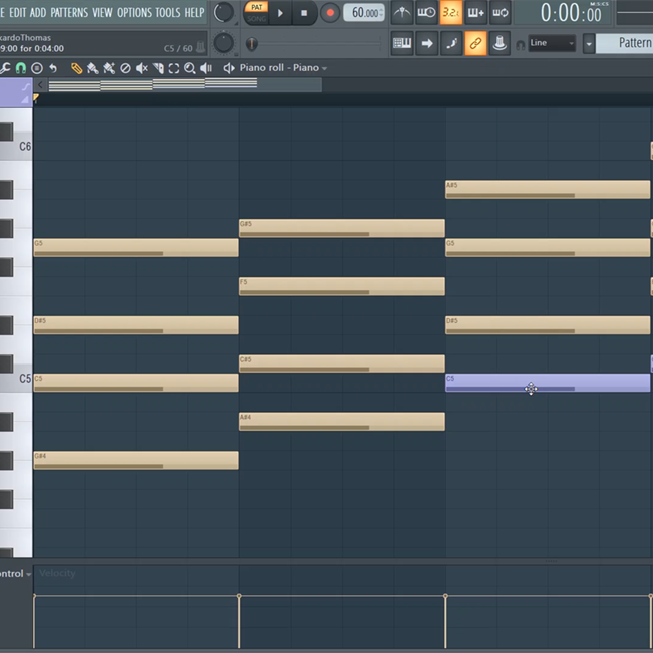This screenshot has height=653, width=653.
Task: Select the F5 note
Action: pos(341,286)
